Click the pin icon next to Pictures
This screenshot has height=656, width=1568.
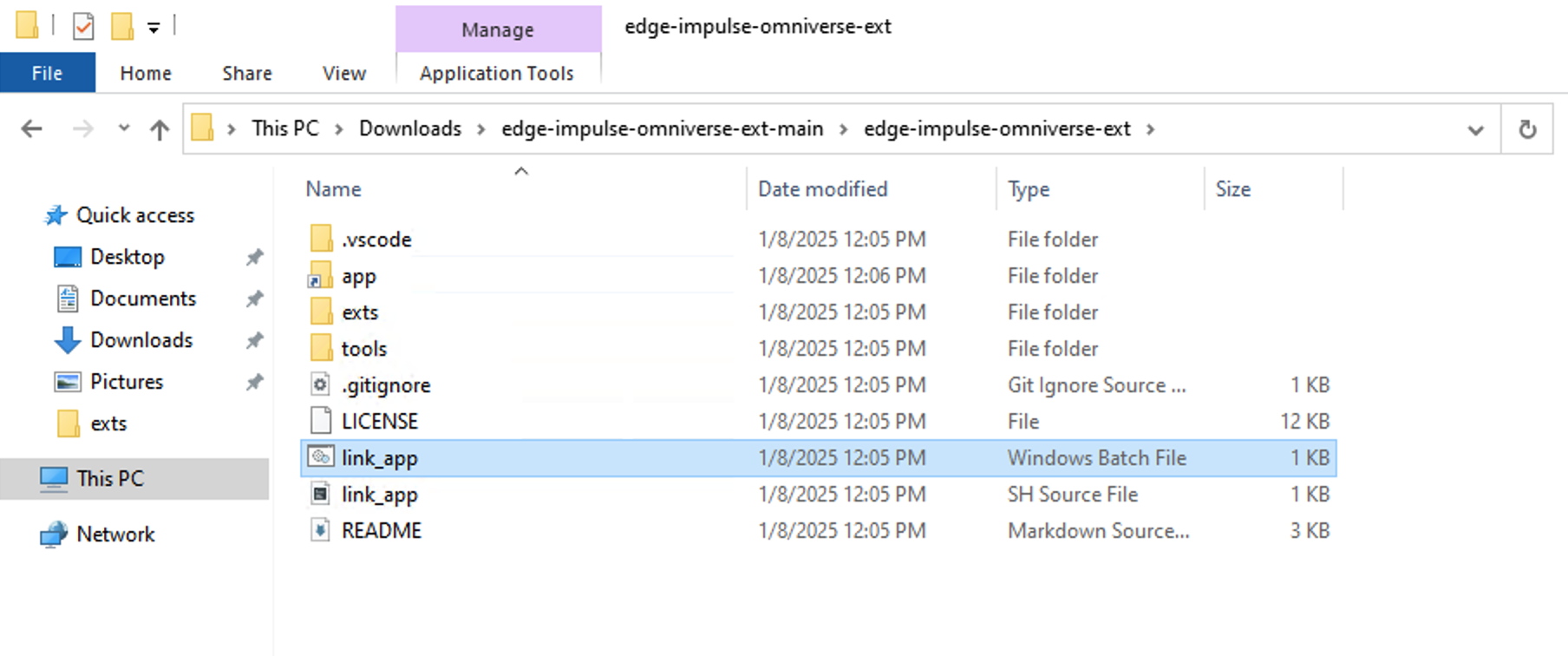(254, 382)
